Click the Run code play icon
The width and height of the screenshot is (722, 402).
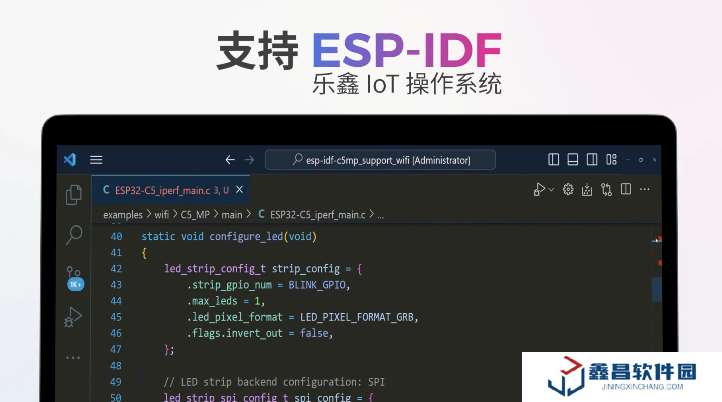tap(538, 189)
